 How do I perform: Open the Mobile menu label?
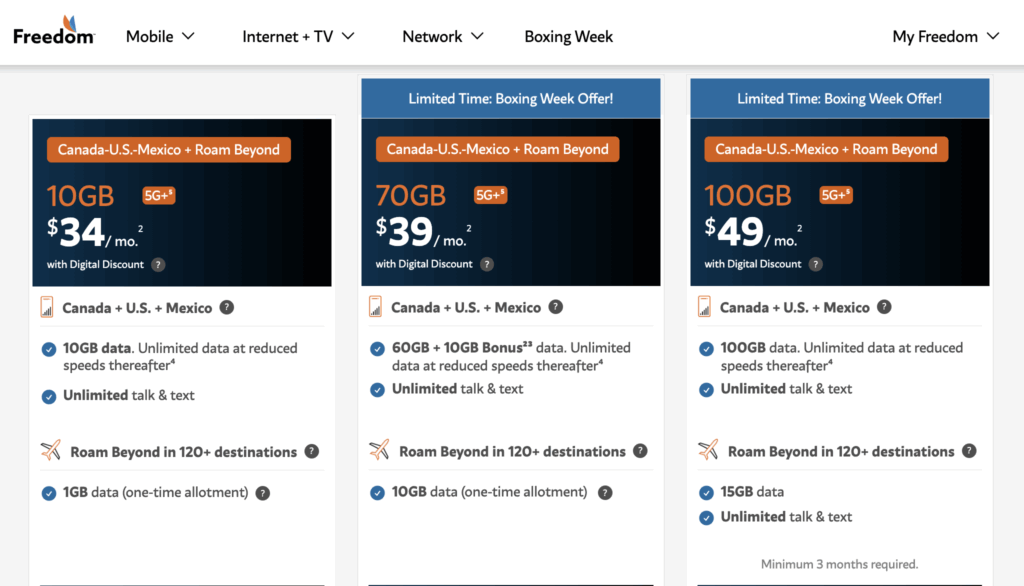[x=150, y=37]
